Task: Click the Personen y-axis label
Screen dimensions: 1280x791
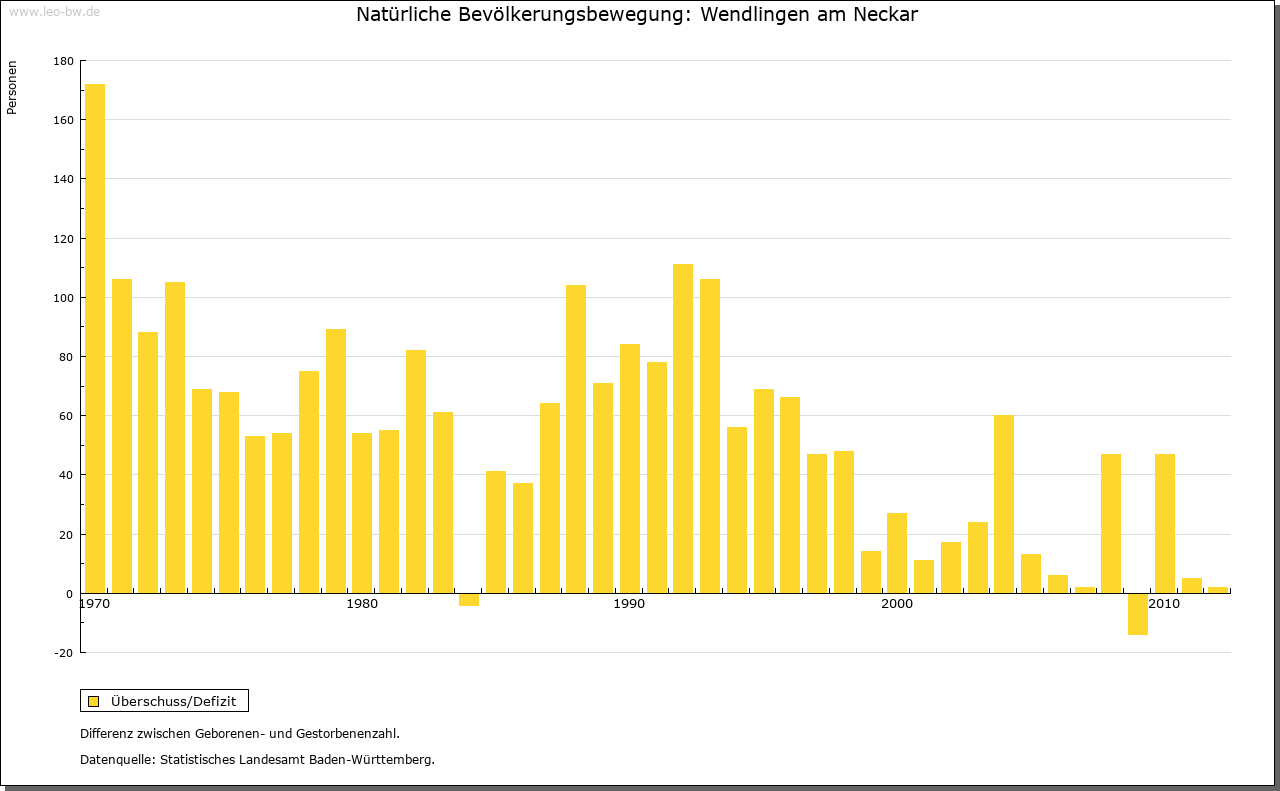Action: 12,88
